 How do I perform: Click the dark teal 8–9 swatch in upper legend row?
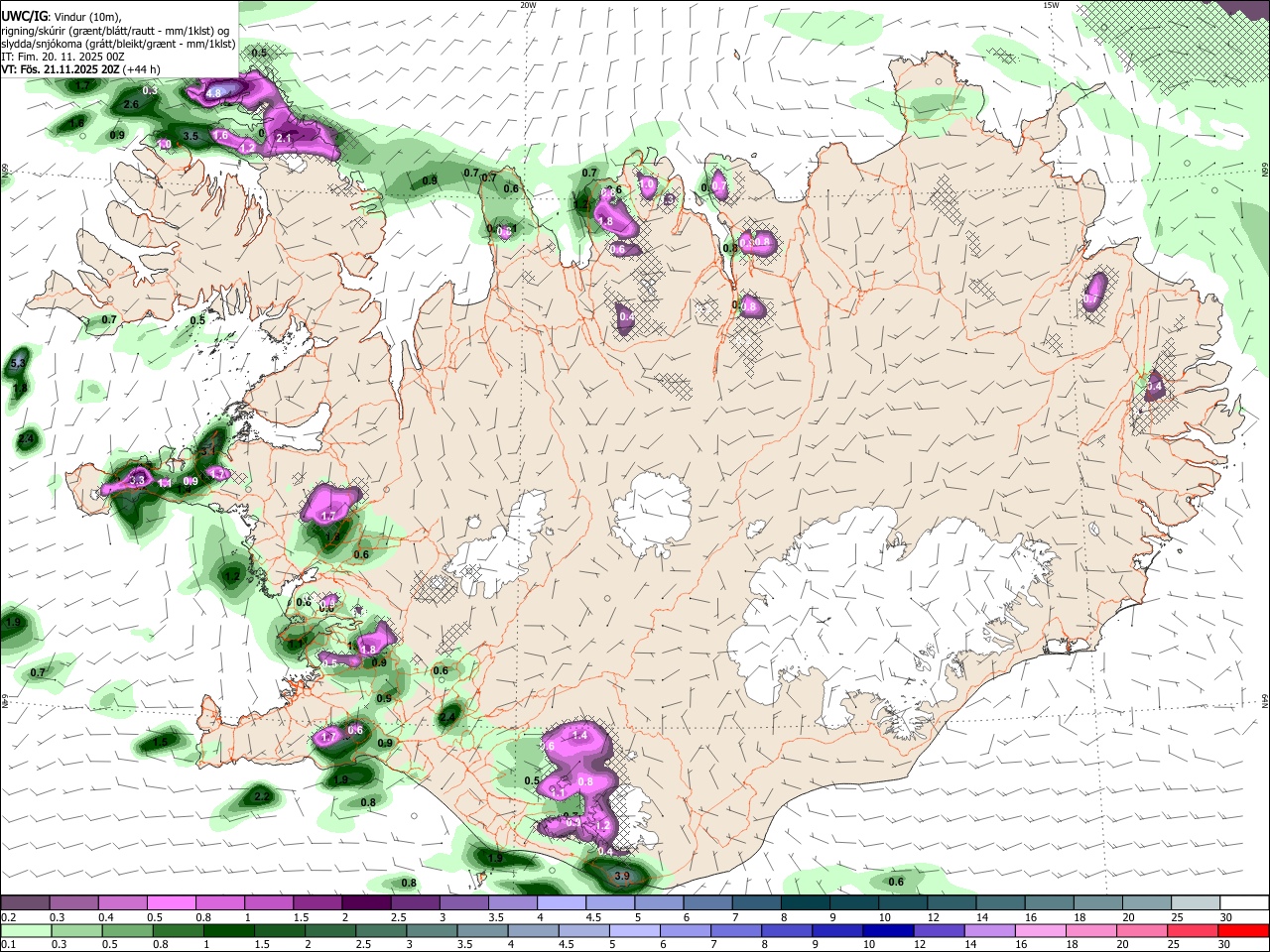(806, 902)
